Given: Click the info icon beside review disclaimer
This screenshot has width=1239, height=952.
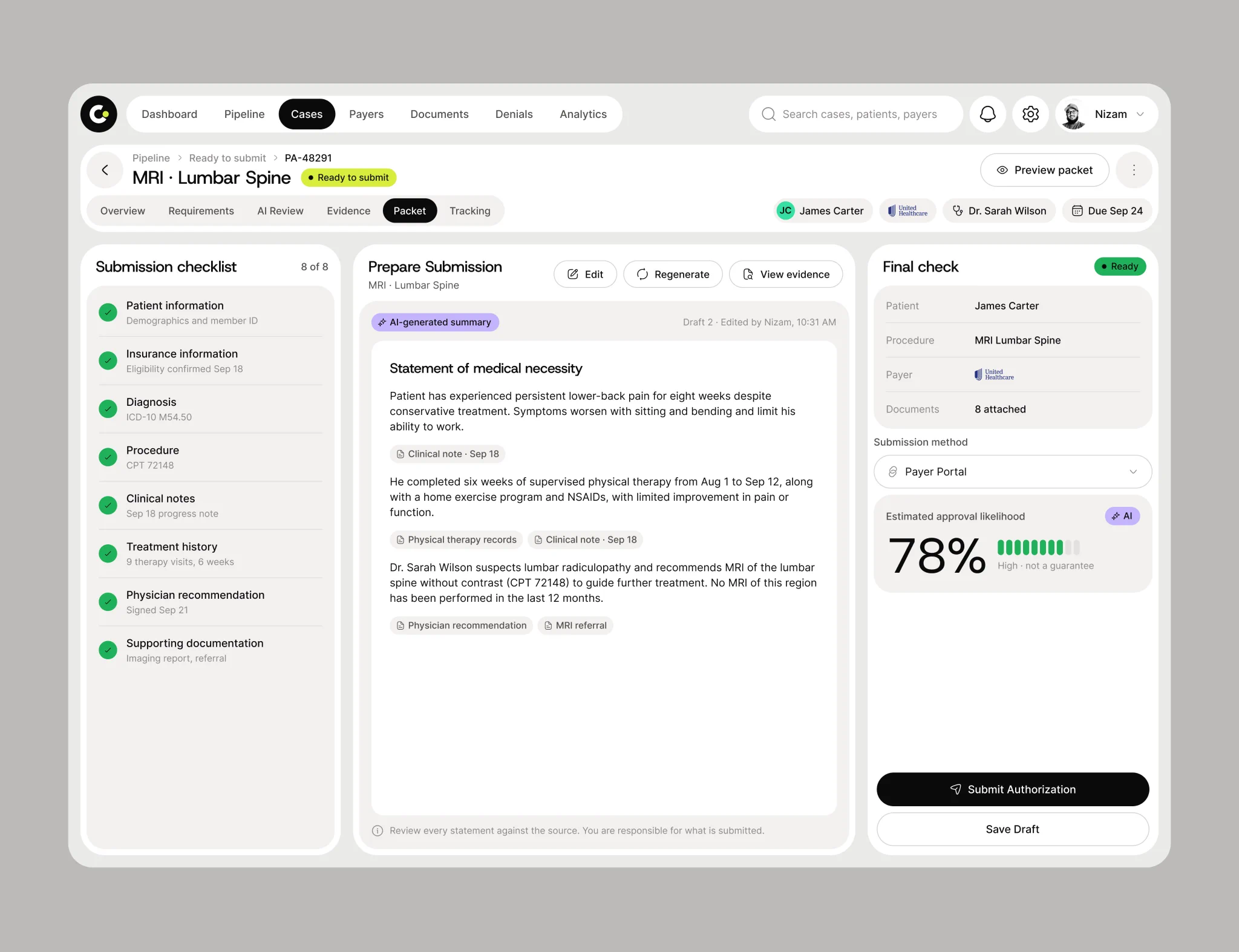Looking at the screenshot, I should [378, 830].
